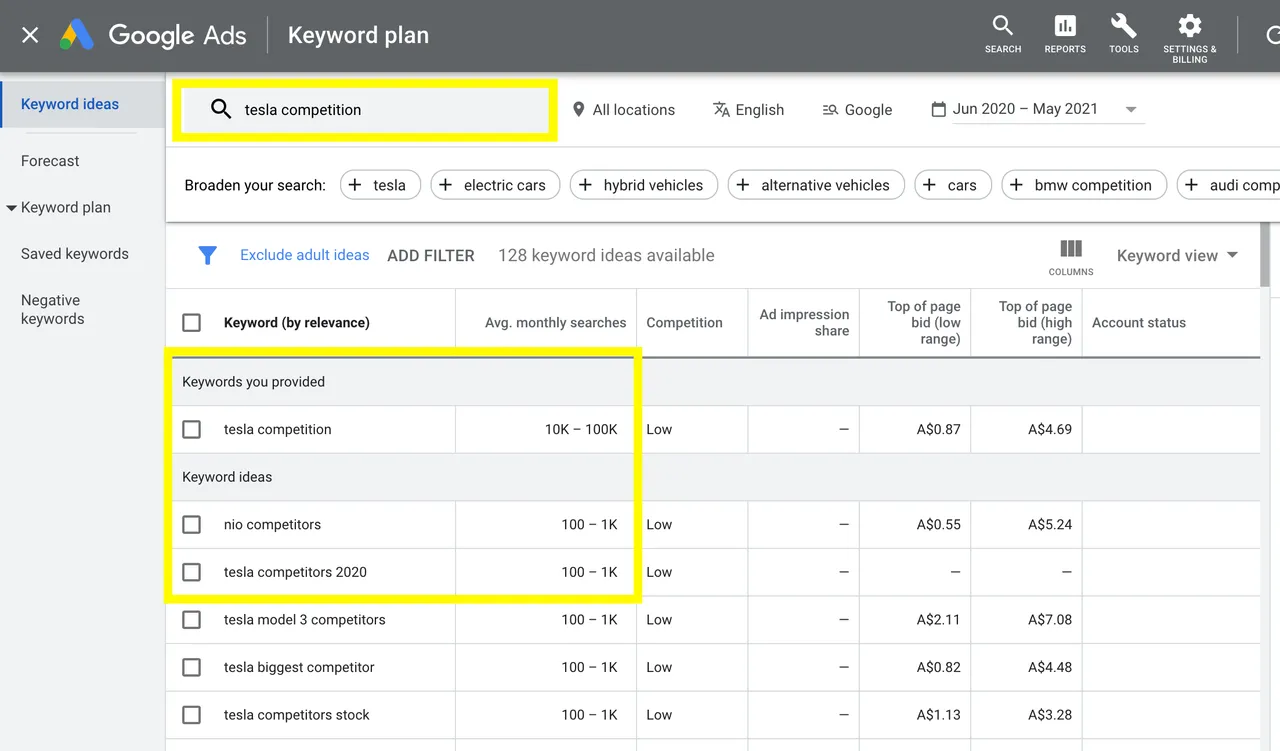Click the vertical scrollbar of the keyword table
This screenshot has height=751, width=1280.
tap(1266, 256)
